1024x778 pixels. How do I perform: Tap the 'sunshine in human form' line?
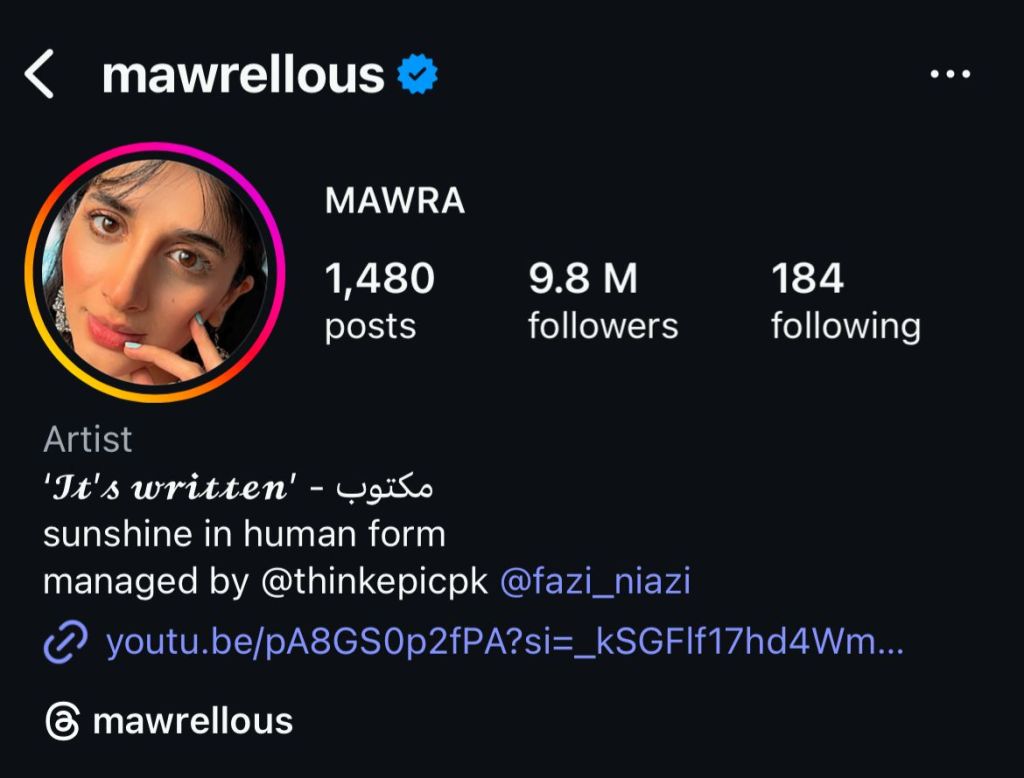244,534
